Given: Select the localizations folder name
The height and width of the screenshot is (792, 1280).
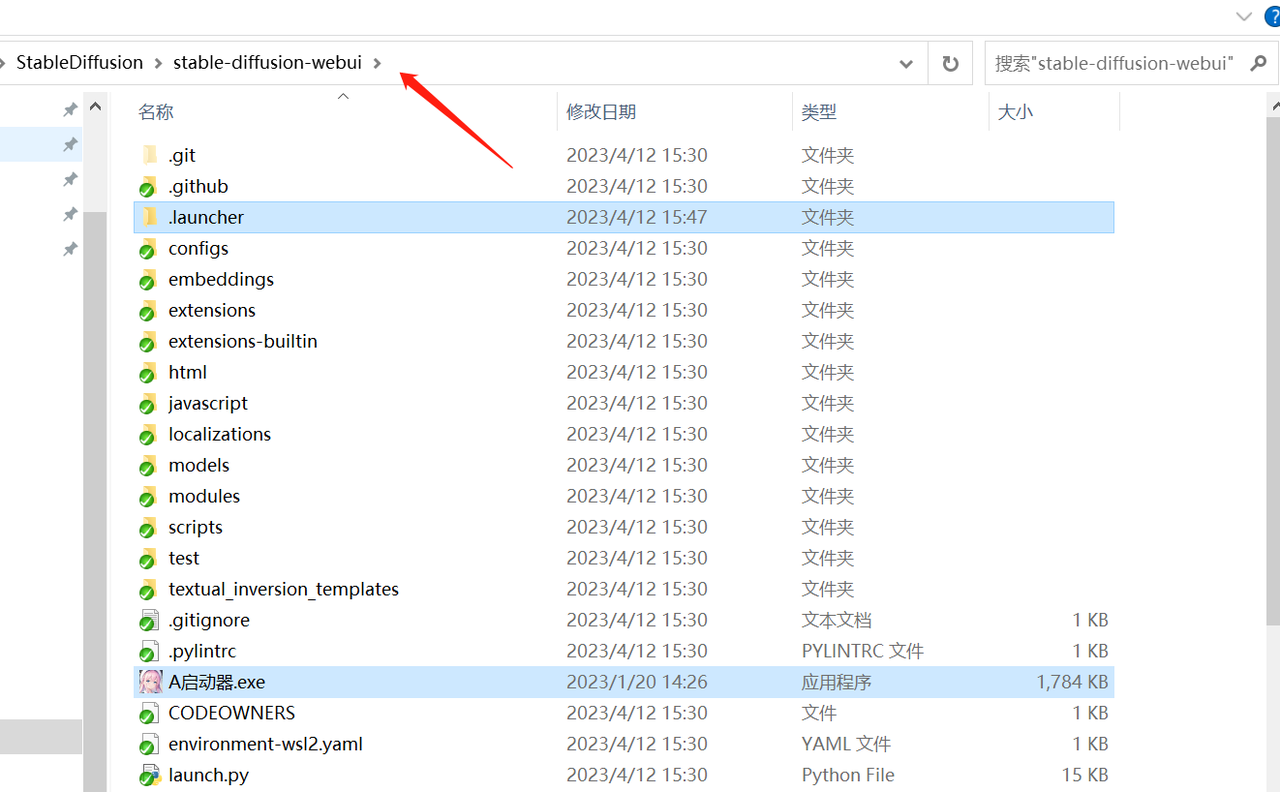Looking at the screenshot, I should click(x=220, y=434).
